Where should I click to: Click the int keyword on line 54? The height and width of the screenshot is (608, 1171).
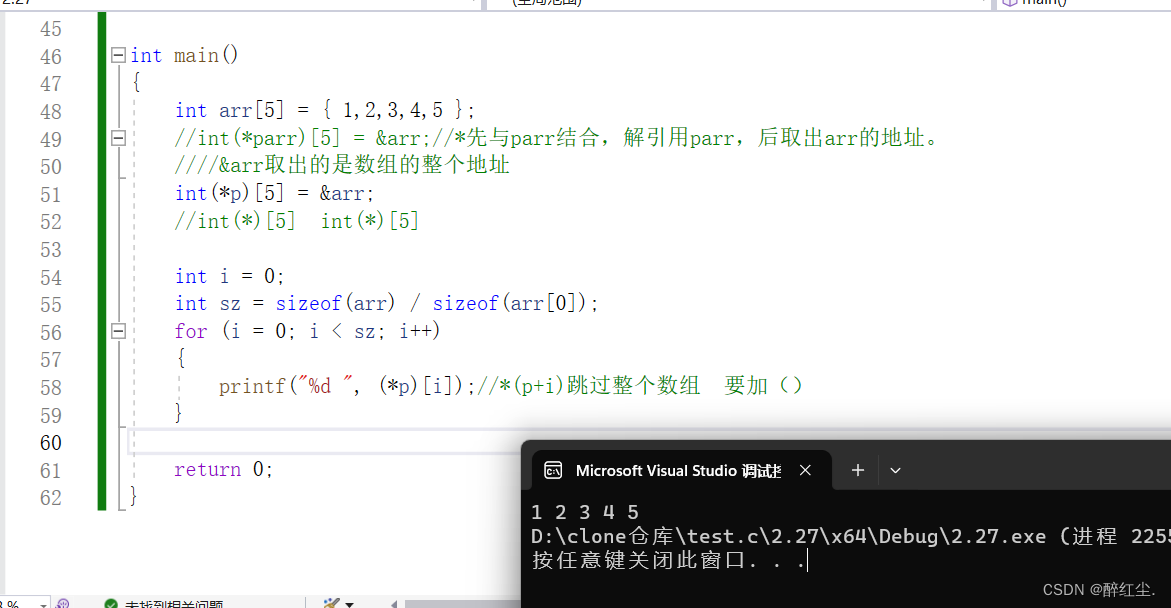pos(190,276)
